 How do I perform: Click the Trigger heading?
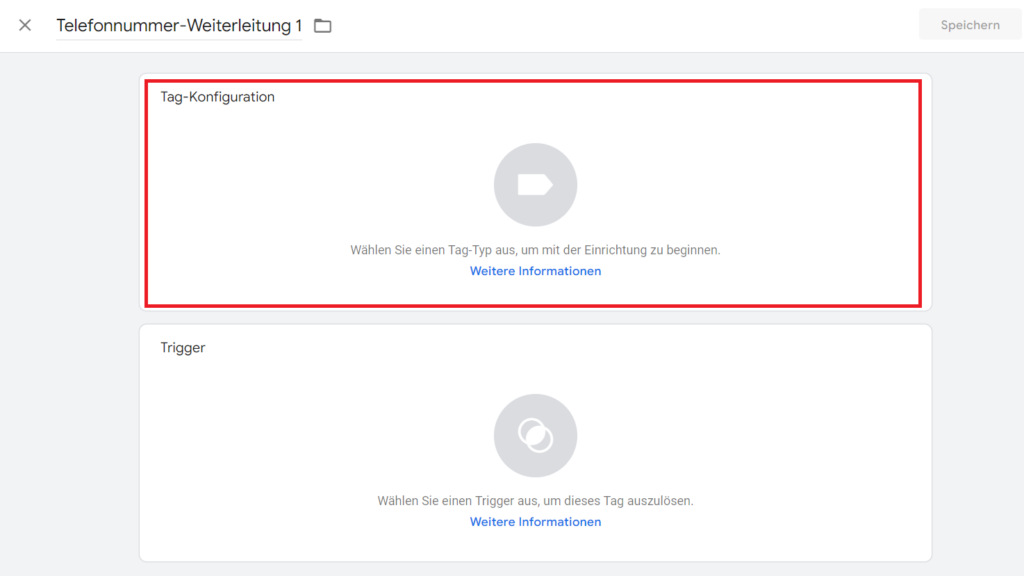[x=183, y=347]
